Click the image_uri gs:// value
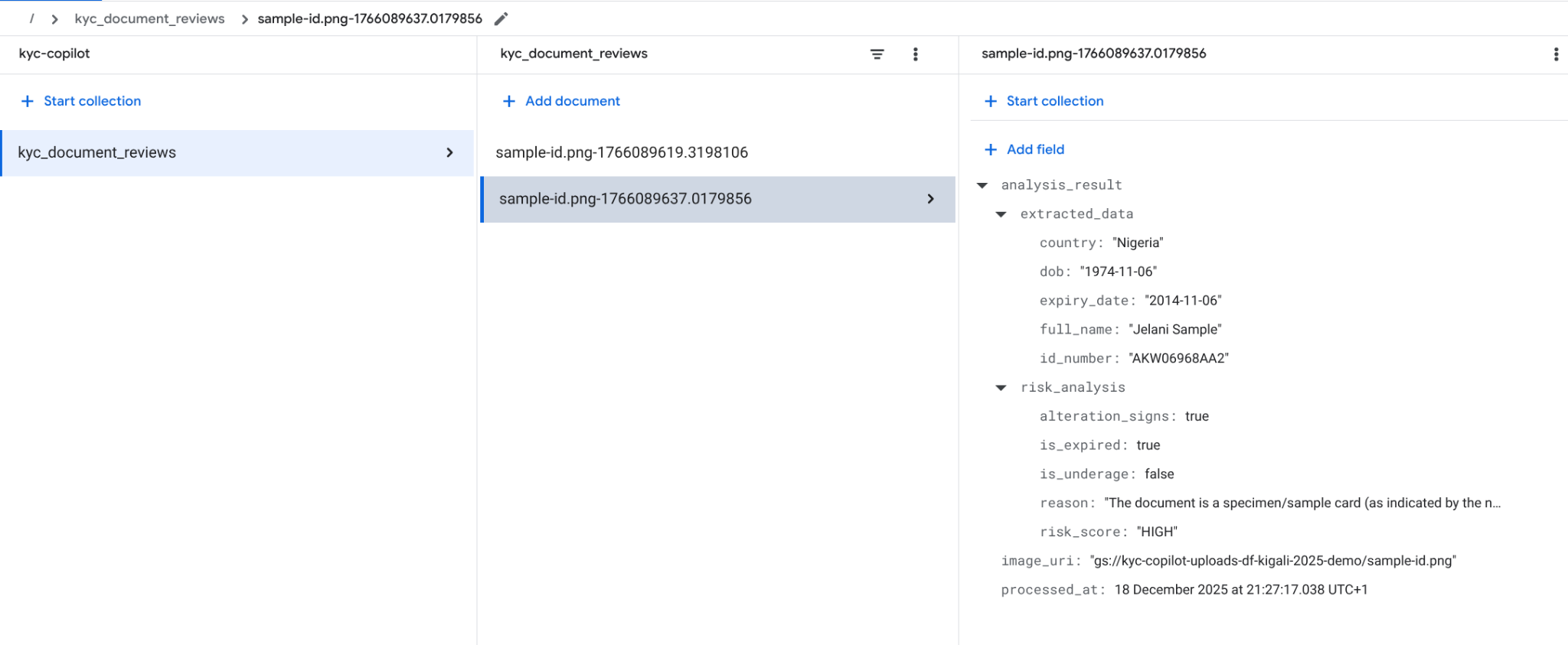The height and width of the screenshot is (645, 1568). tap(1272, 561)
